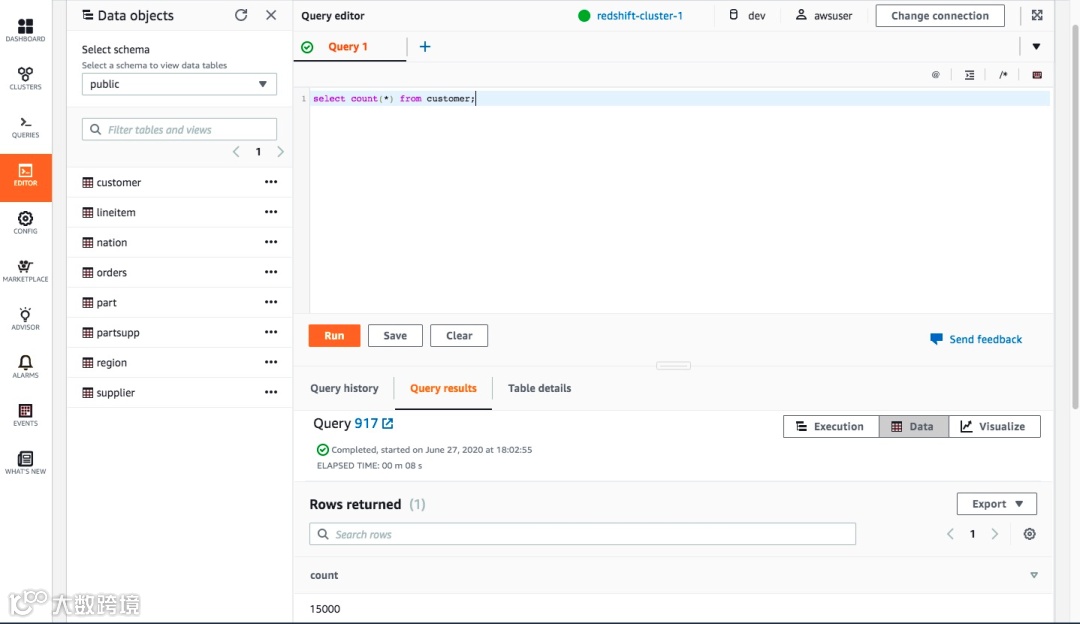Open the Queries sidebar item
This screenshot has width=1080, height=624.
[25, 127]
